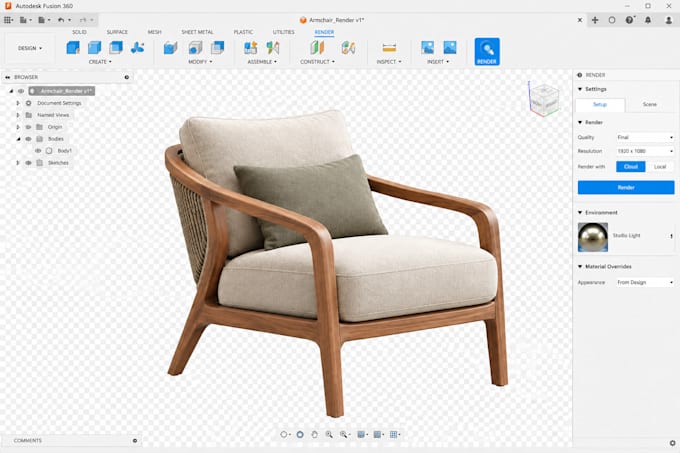Viewport: 680px width, 453px height.
Task: Select Local for Render with
Action: (660, 166)
